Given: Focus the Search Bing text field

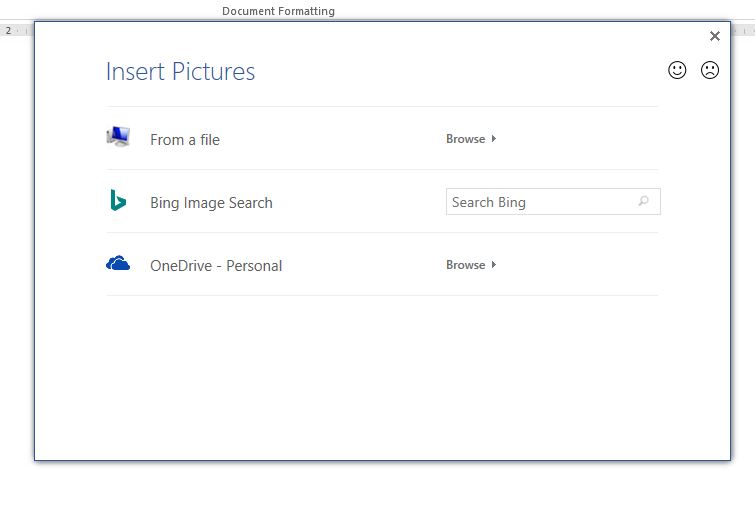Looking at the screenshot, I should click(540, 202).
